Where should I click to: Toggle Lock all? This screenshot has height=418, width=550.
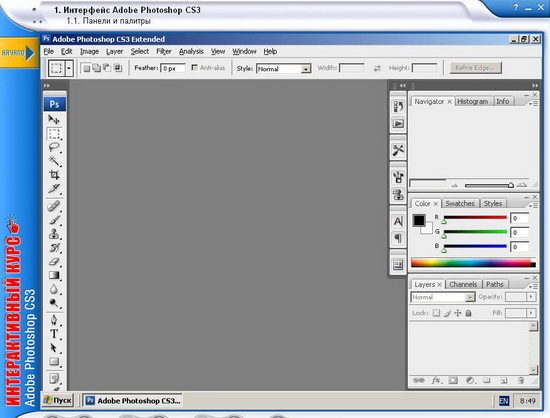click(468, 313)
